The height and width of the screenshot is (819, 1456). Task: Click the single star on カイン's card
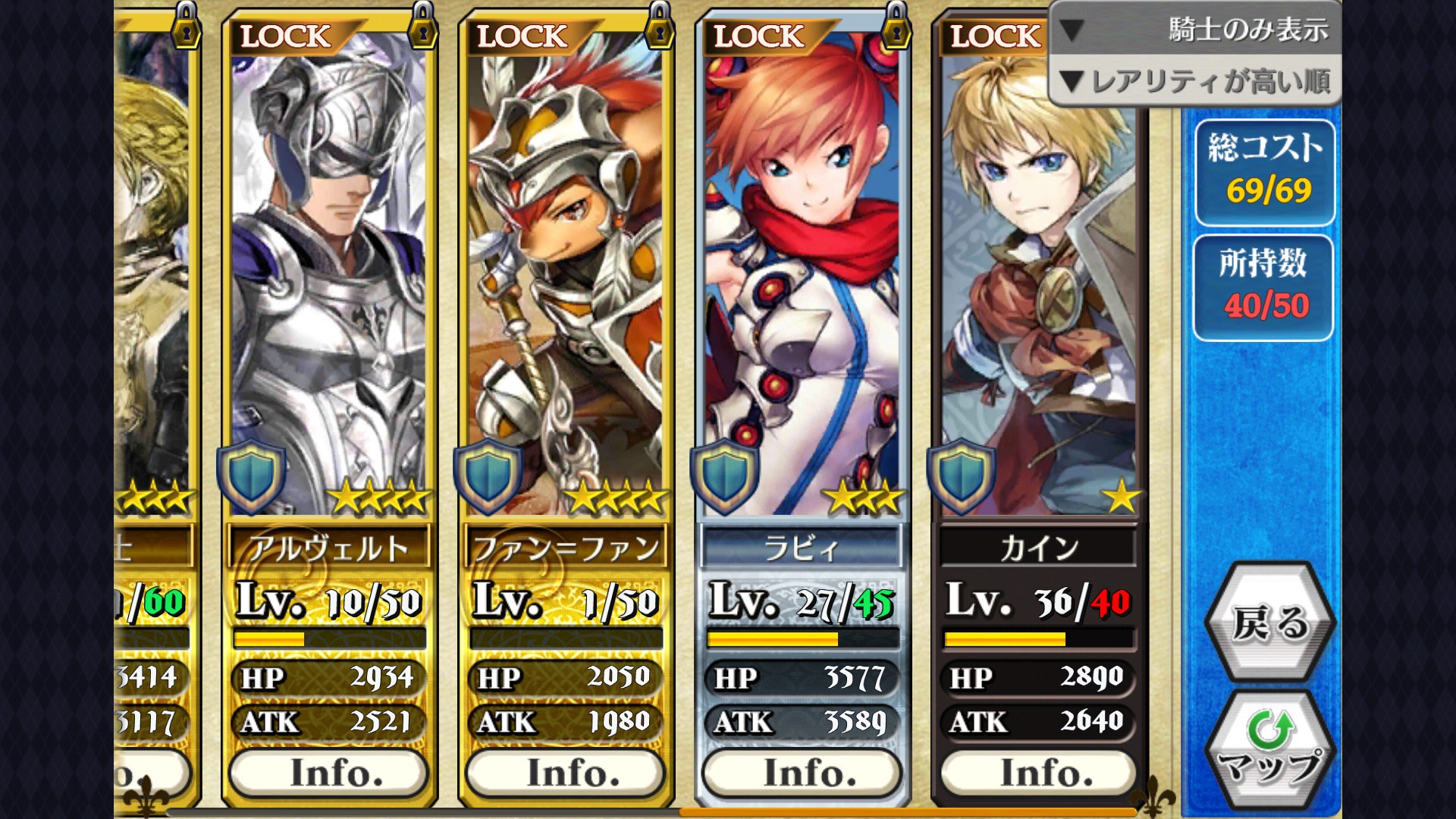pyautogui.click(x=1121, y=497)
